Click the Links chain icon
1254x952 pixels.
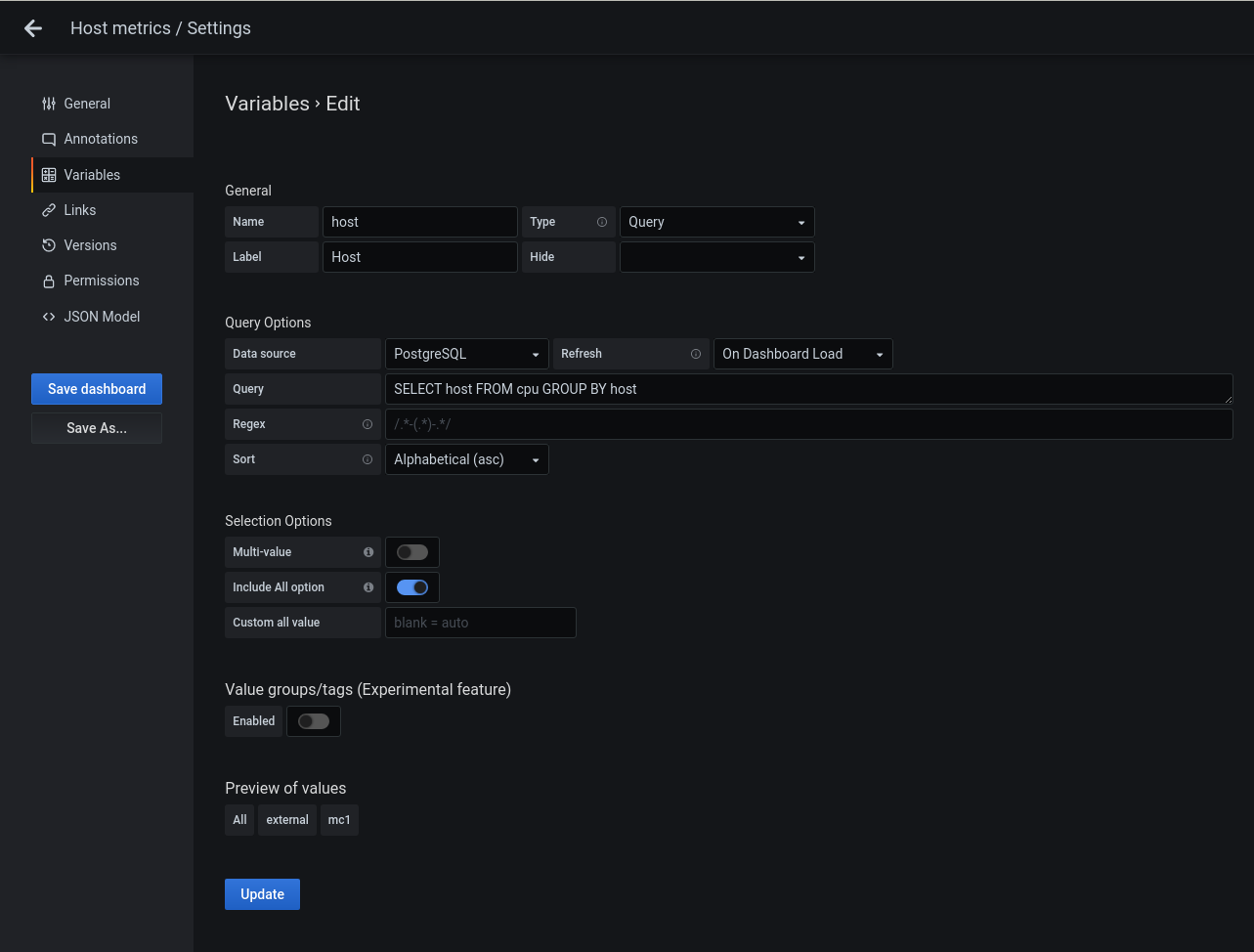[x=49, y=210]
